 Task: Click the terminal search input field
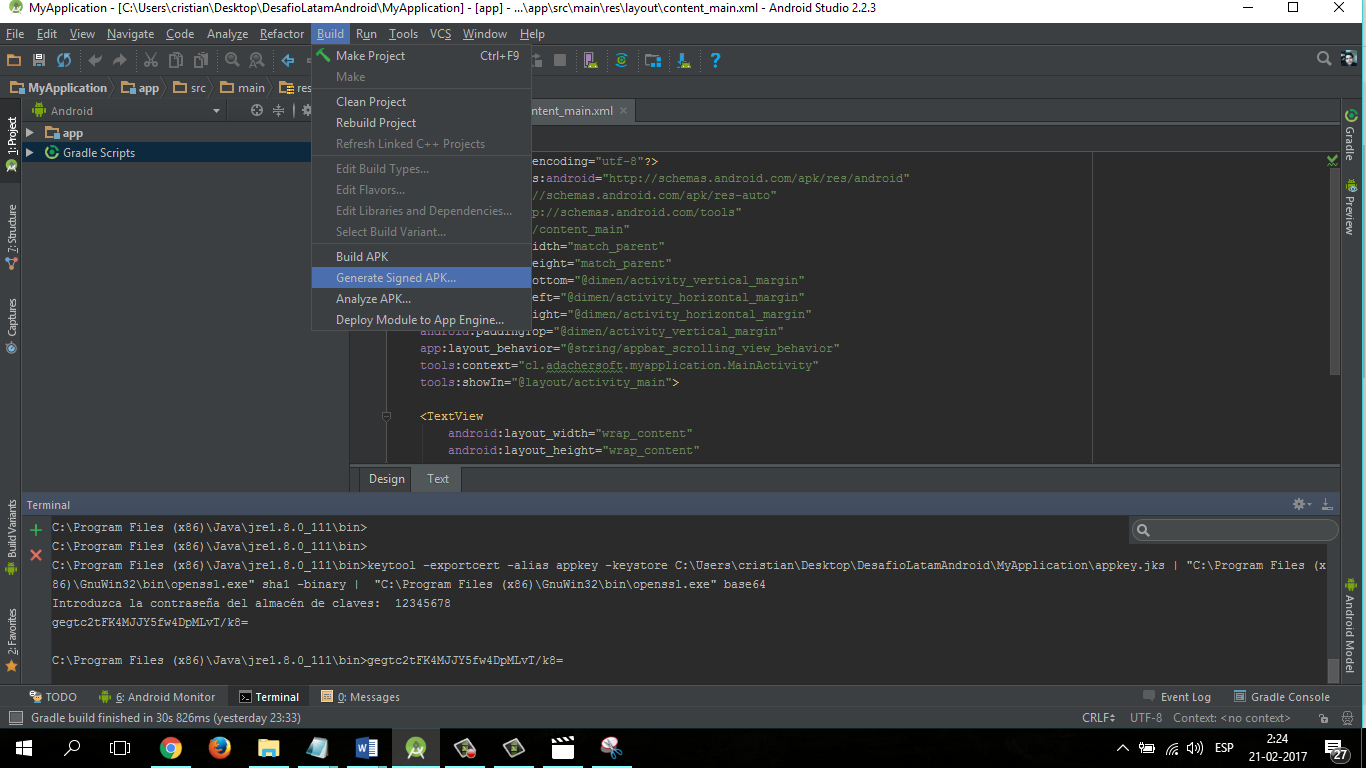[1234, 530]
